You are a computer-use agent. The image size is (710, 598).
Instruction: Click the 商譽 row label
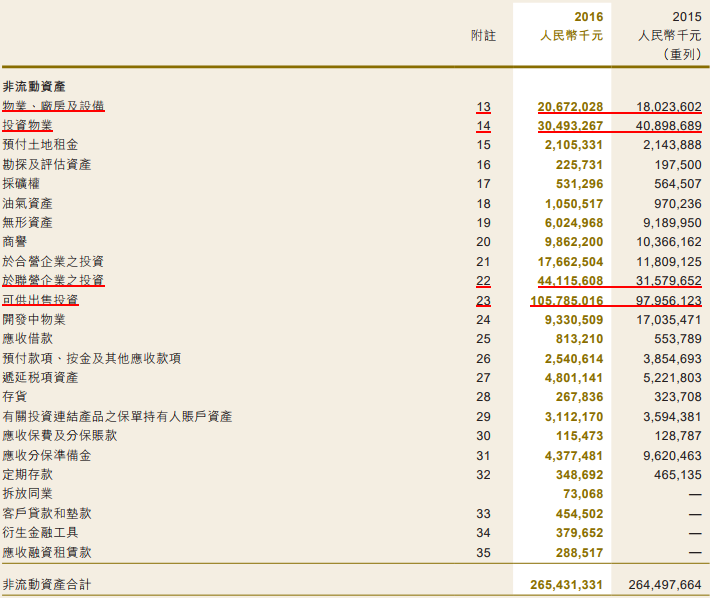click(15, 242)
